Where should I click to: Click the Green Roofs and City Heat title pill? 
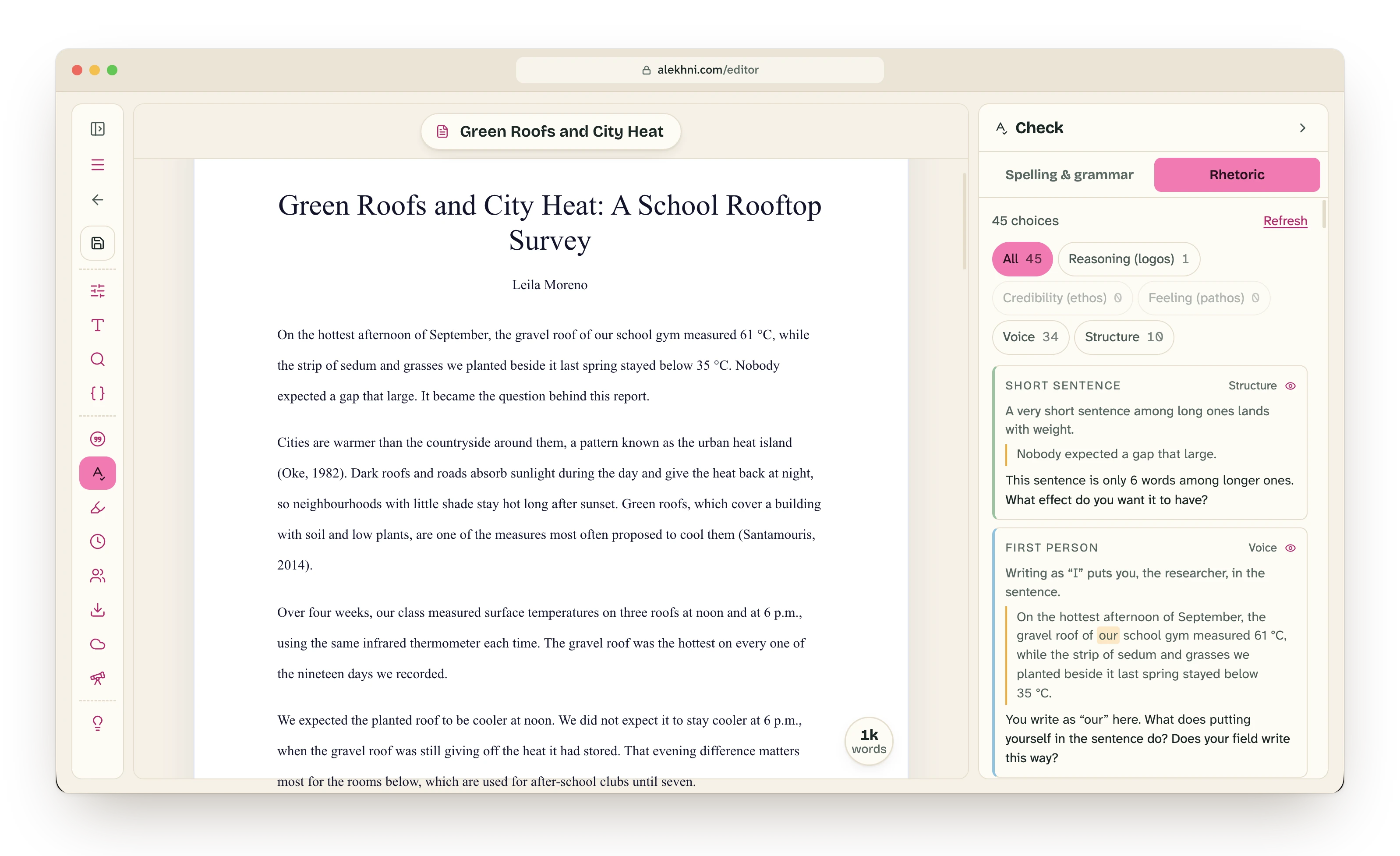[551, 131]
